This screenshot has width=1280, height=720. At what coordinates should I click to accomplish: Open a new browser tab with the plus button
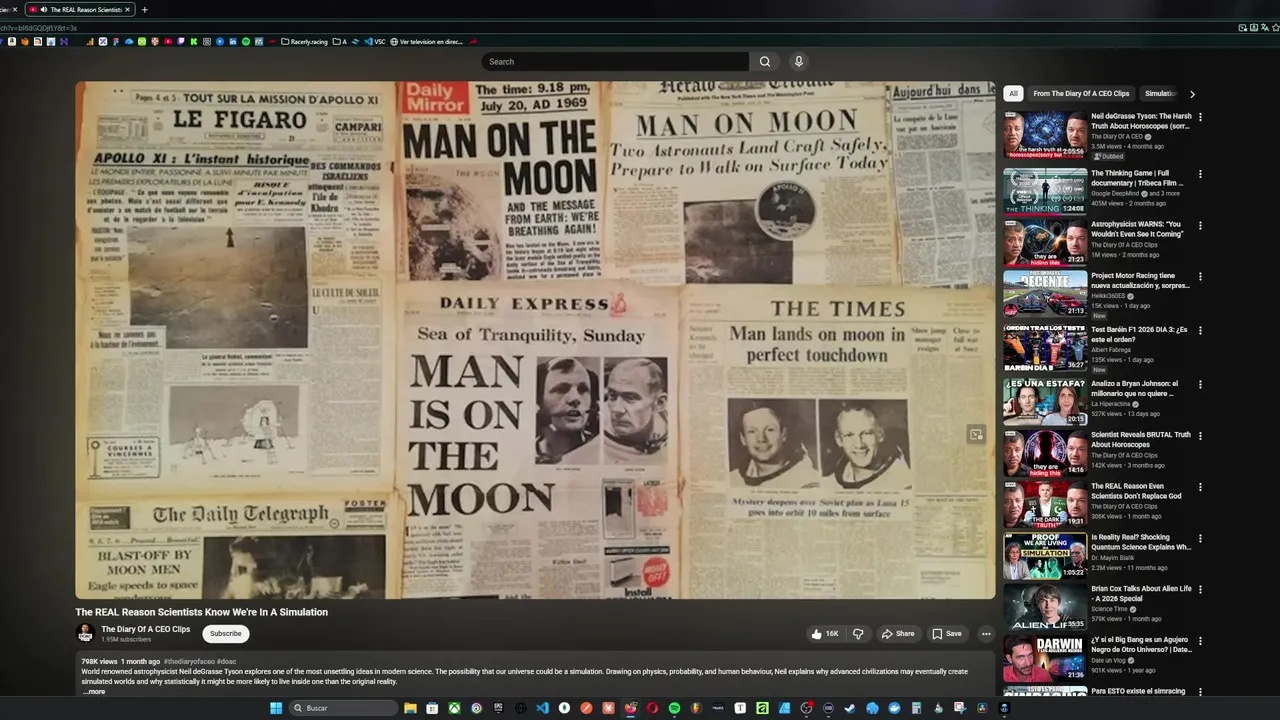click(x=144, y=10)
